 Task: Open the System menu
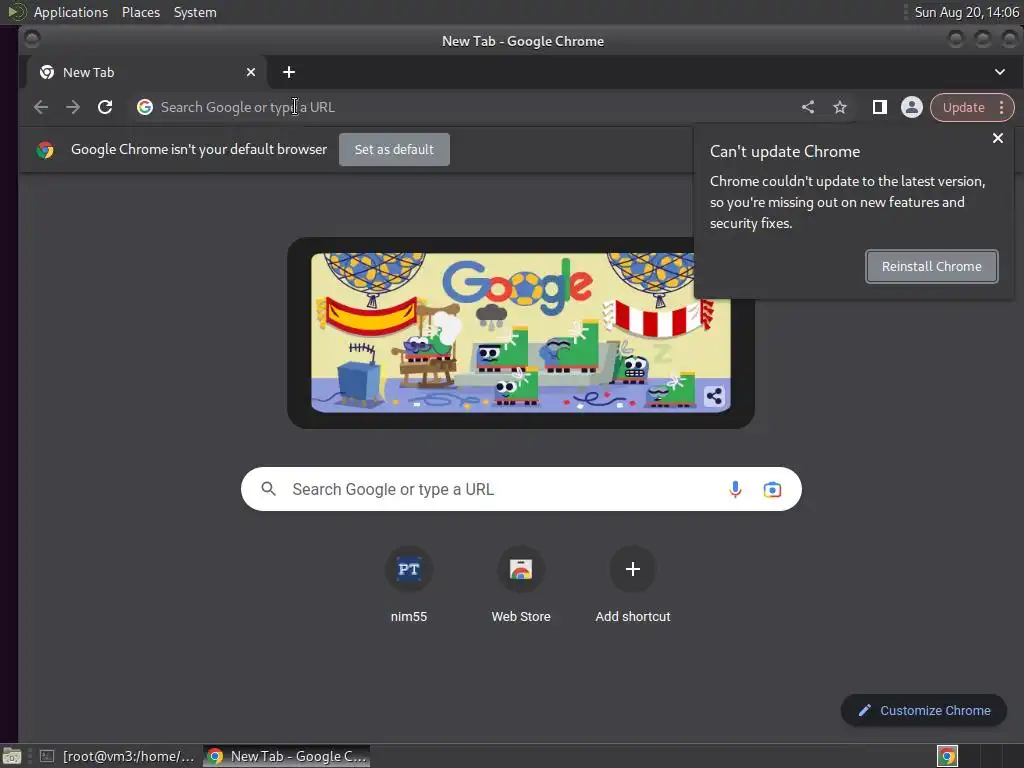(x=195, y=12)
